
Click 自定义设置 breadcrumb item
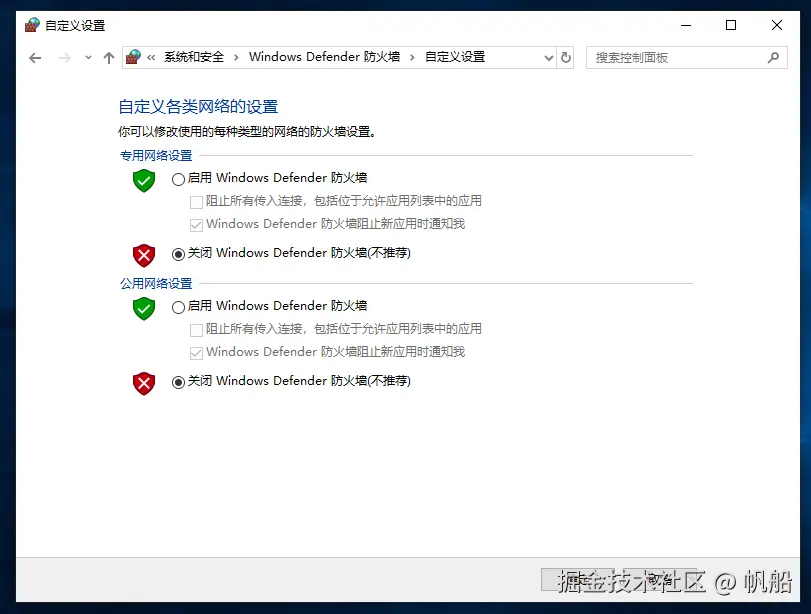(x=455, y=57)
